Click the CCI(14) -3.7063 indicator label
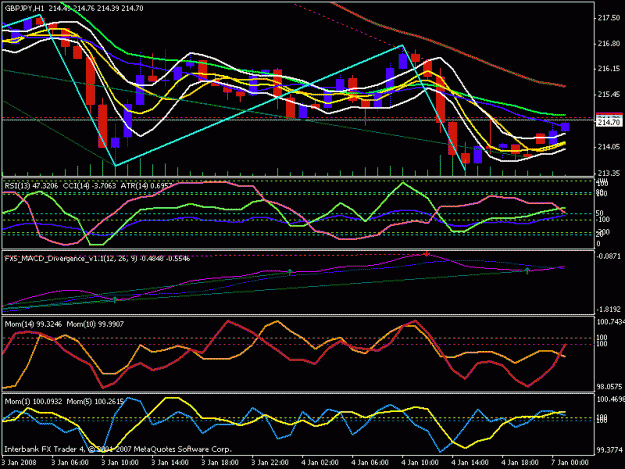This screenshot has height=469, width=625. tap(89, 185)
